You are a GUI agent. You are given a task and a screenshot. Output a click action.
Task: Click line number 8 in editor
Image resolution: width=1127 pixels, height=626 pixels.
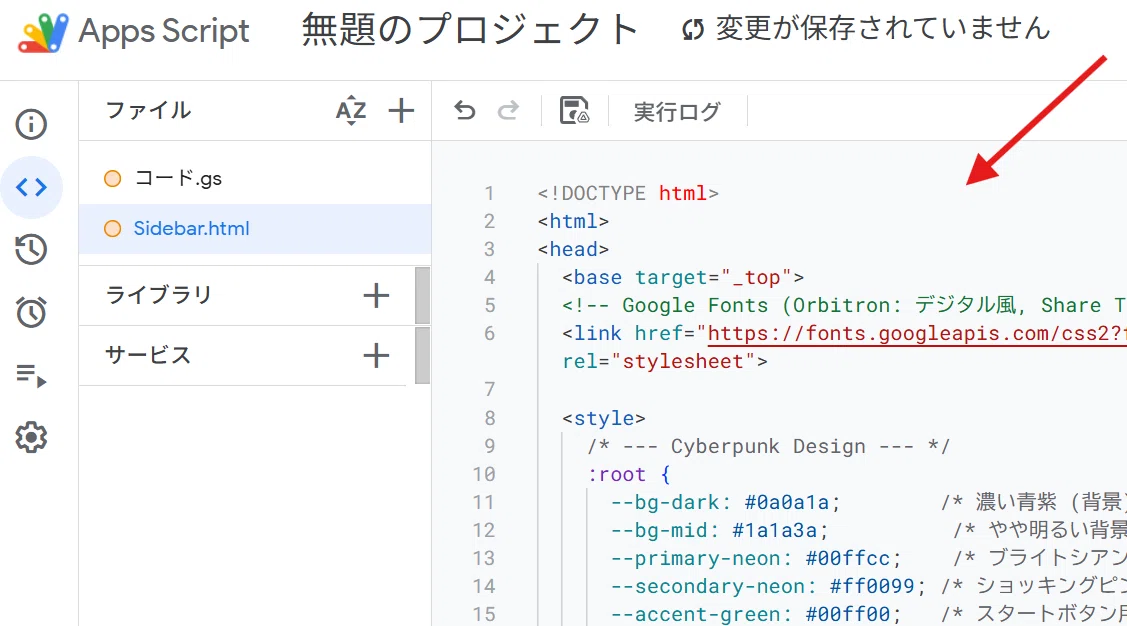[489, 418]
